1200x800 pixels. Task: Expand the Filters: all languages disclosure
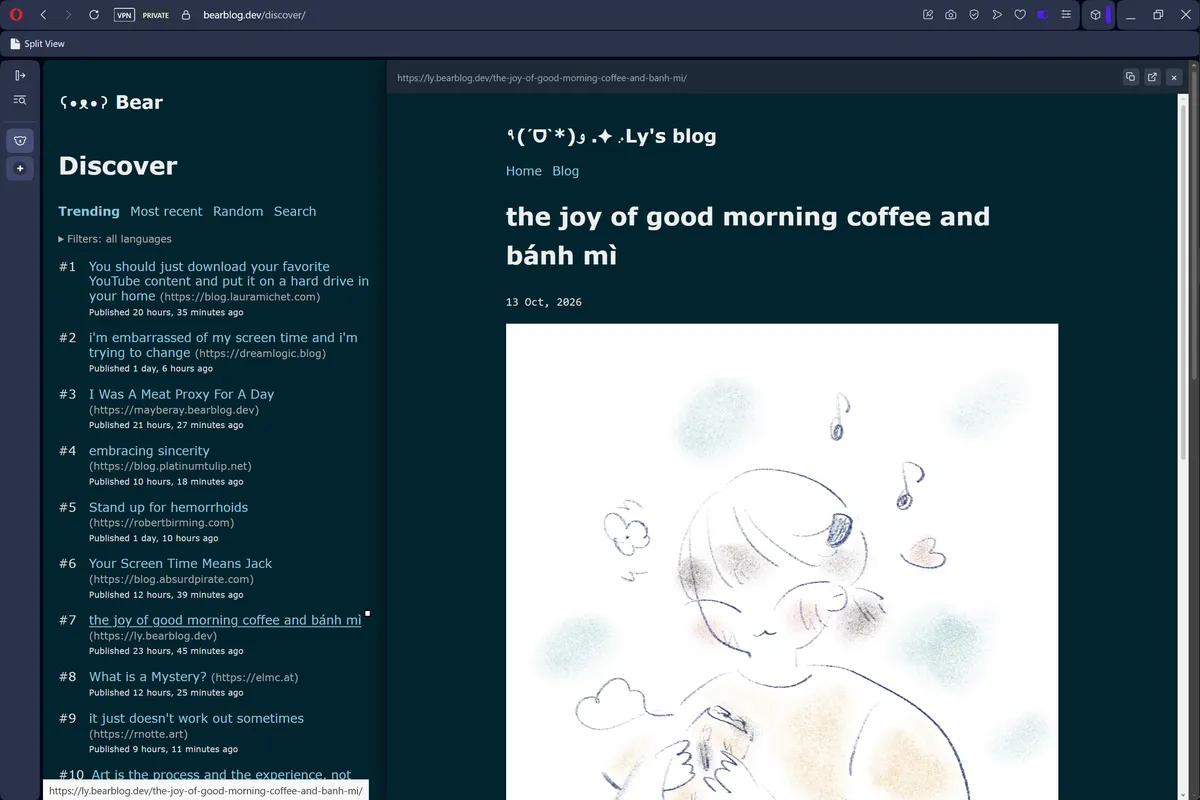(115, 239)
